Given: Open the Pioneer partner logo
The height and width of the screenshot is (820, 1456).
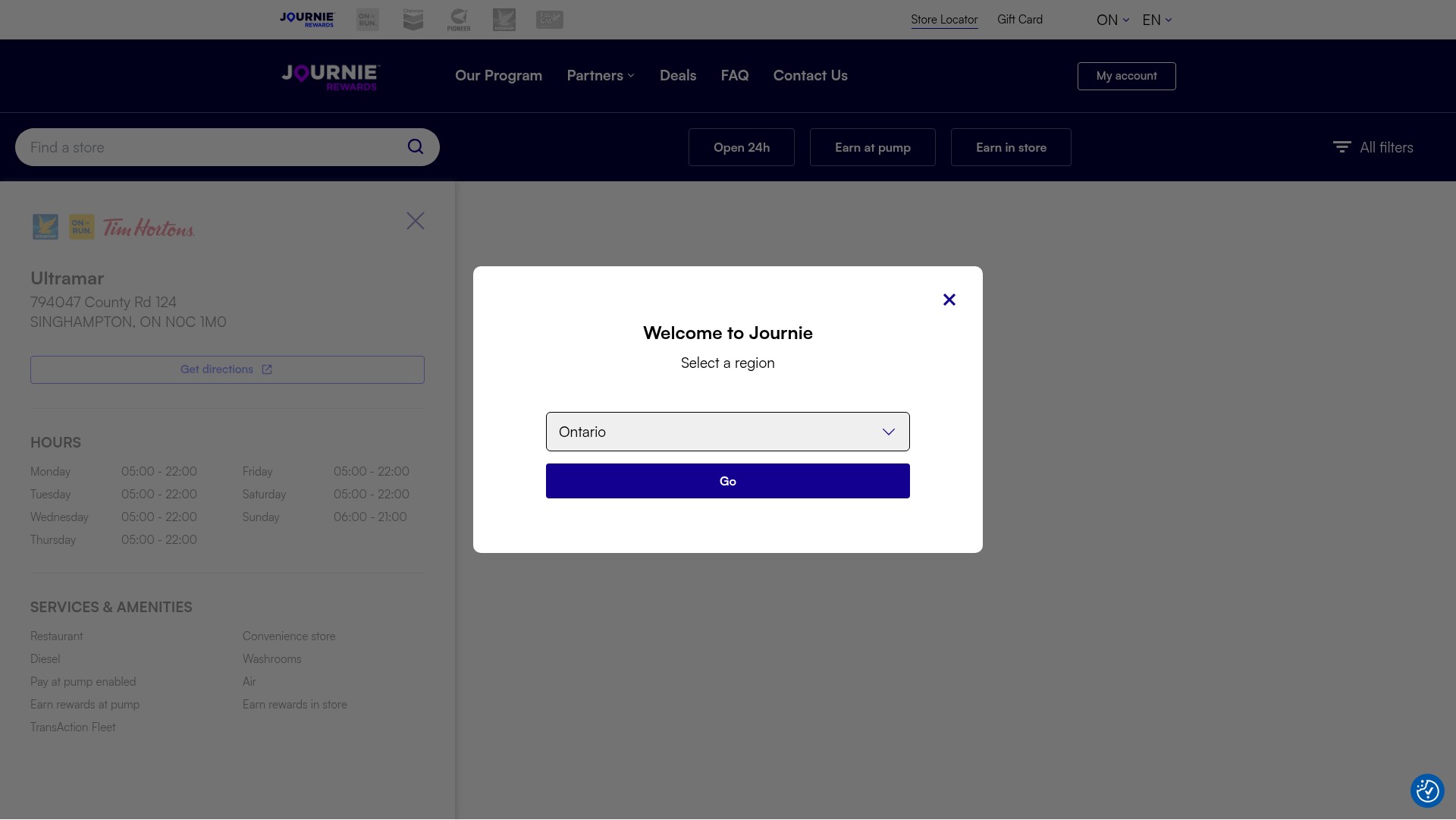Looking at the screenshot, I should [x=459, y=20].
